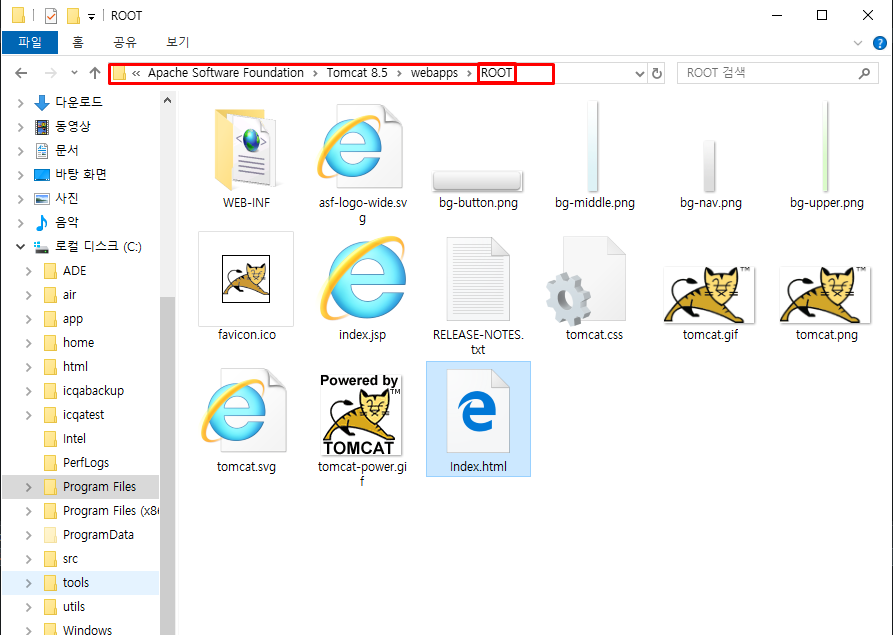Open the address bar history dropdown
Image resolution: width=893 pixels, height=635 pixels.
(640, 73)
